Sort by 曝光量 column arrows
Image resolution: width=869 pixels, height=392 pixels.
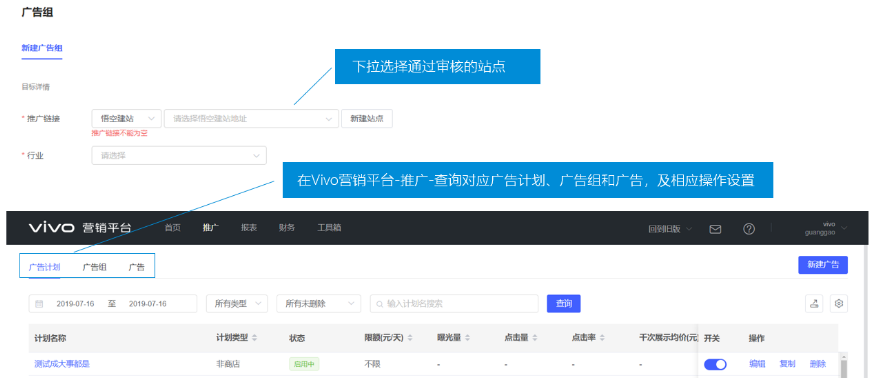467,338
